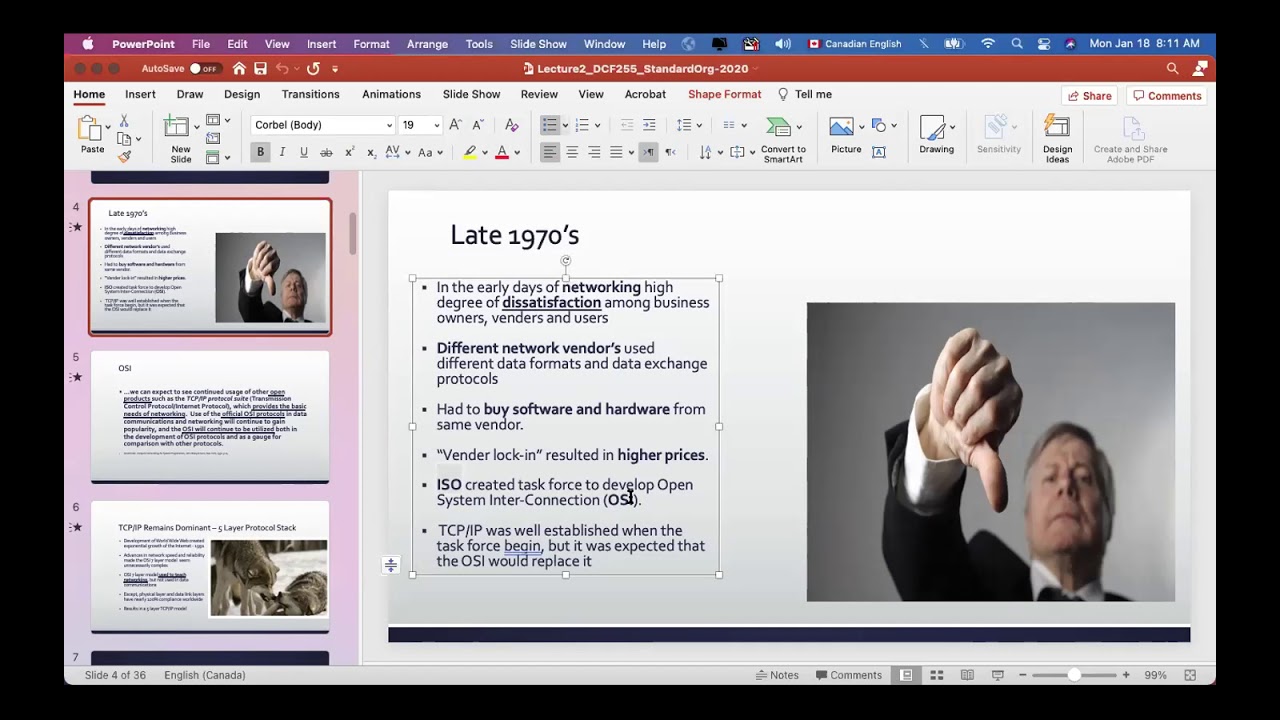Align text to the right
Viewport: 1280px width, 720px height.
click(594, 152)
